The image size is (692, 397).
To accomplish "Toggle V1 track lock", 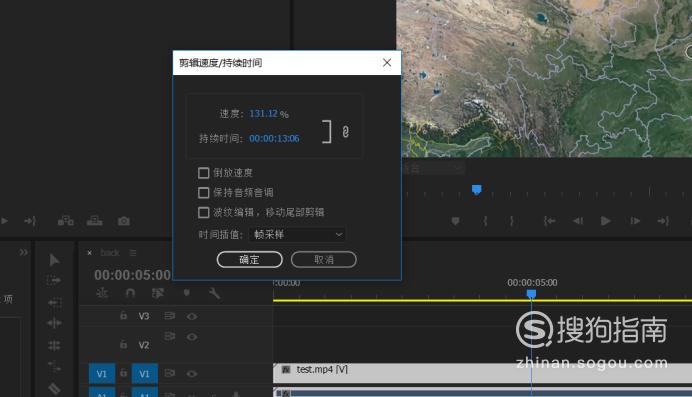I will pos(124,373).
